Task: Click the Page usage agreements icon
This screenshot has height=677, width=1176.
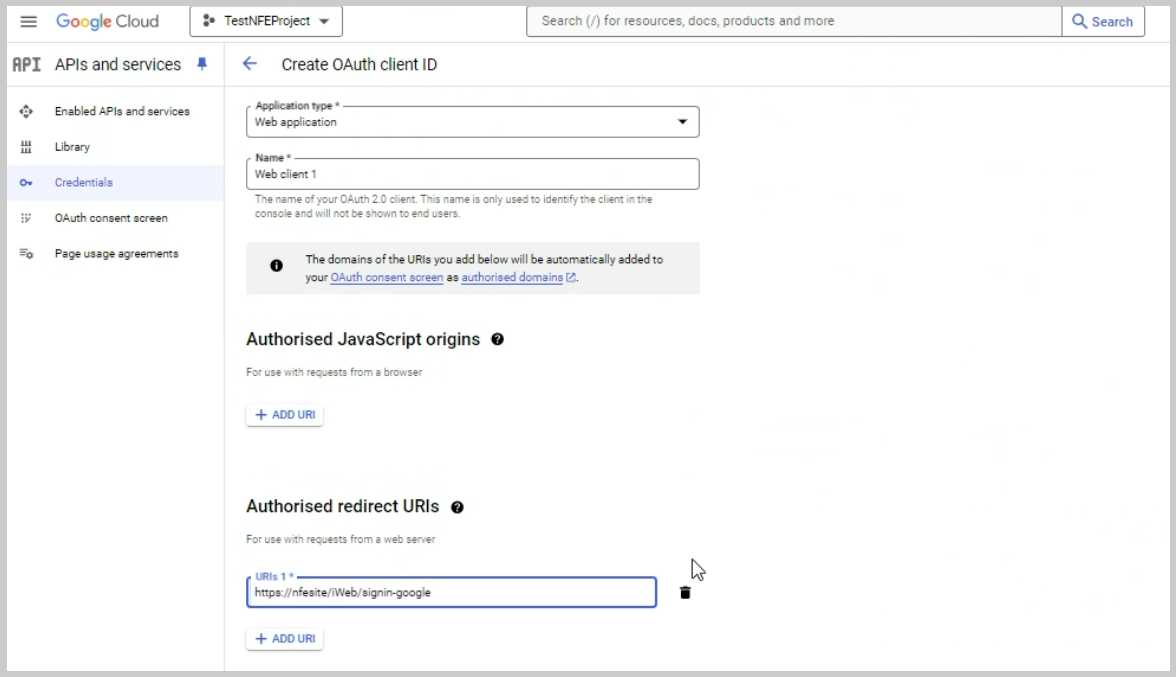Action: (x=26, y=253)
